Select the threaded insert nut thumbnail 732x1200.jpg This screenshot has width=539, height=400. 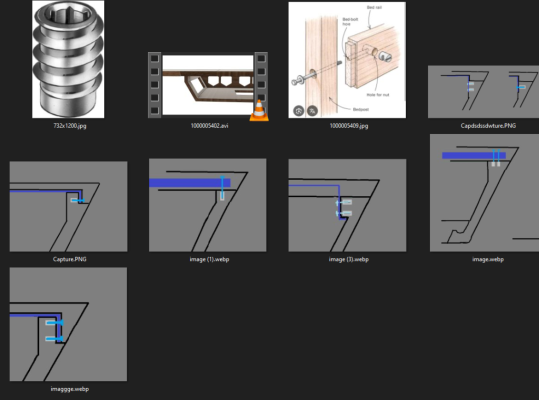(x=68, y=59)
